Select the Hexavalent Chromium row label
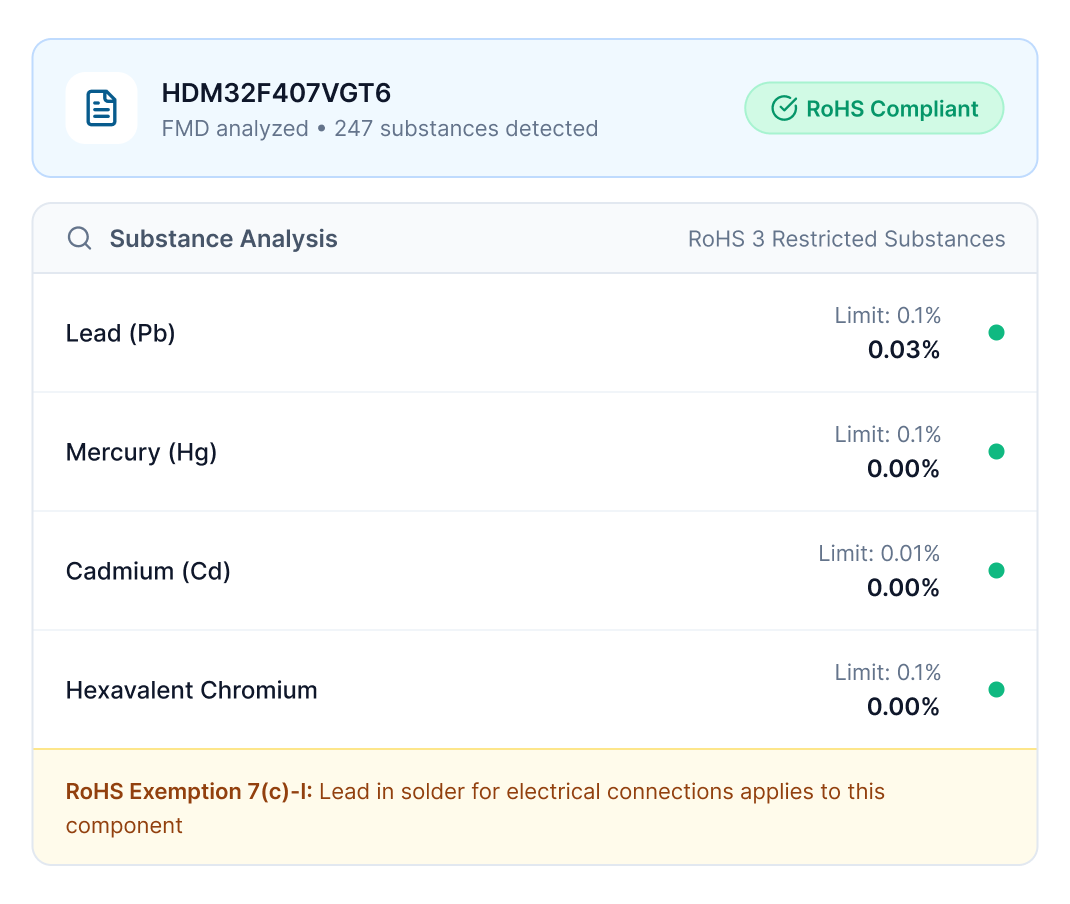The image size is (1070, 904). tap(192, 690)
